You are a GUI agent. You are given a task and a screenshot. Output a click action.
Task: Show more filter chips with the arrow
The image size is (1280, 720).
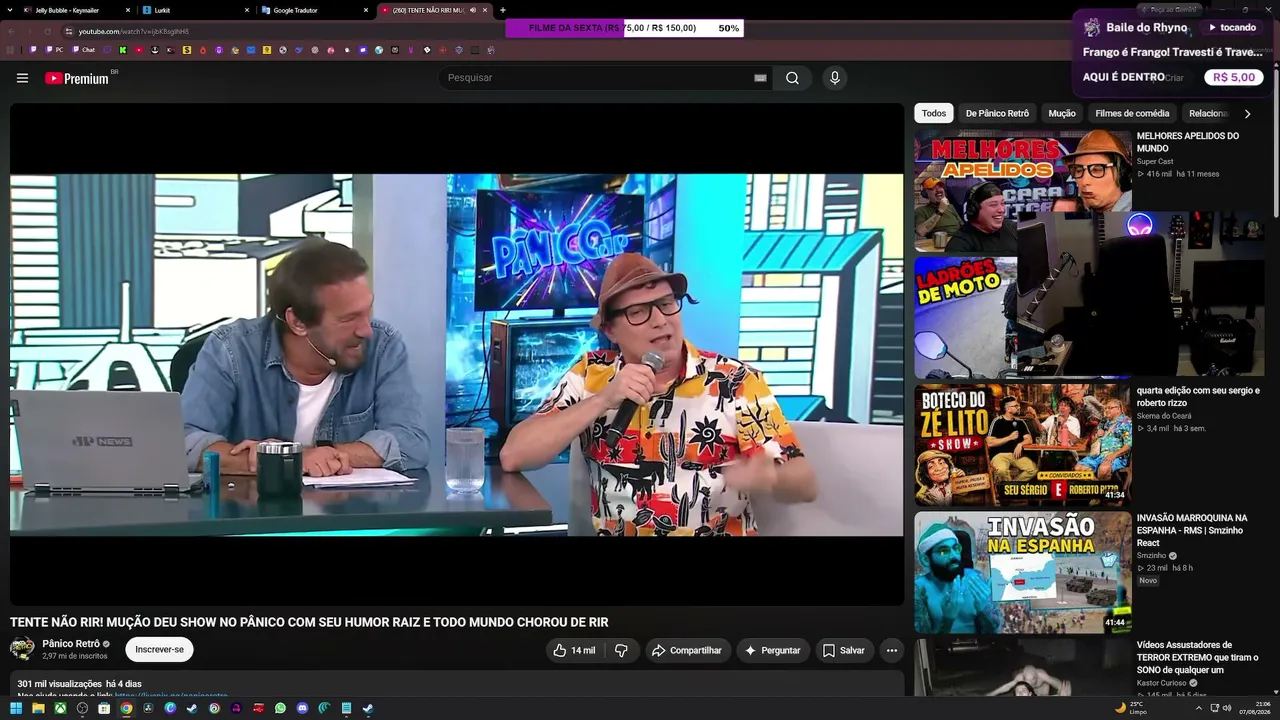pos(1247,114)
